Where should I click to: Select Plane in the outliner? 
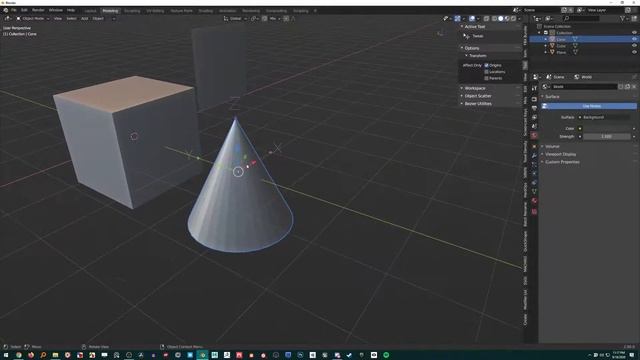pos(561,52)
